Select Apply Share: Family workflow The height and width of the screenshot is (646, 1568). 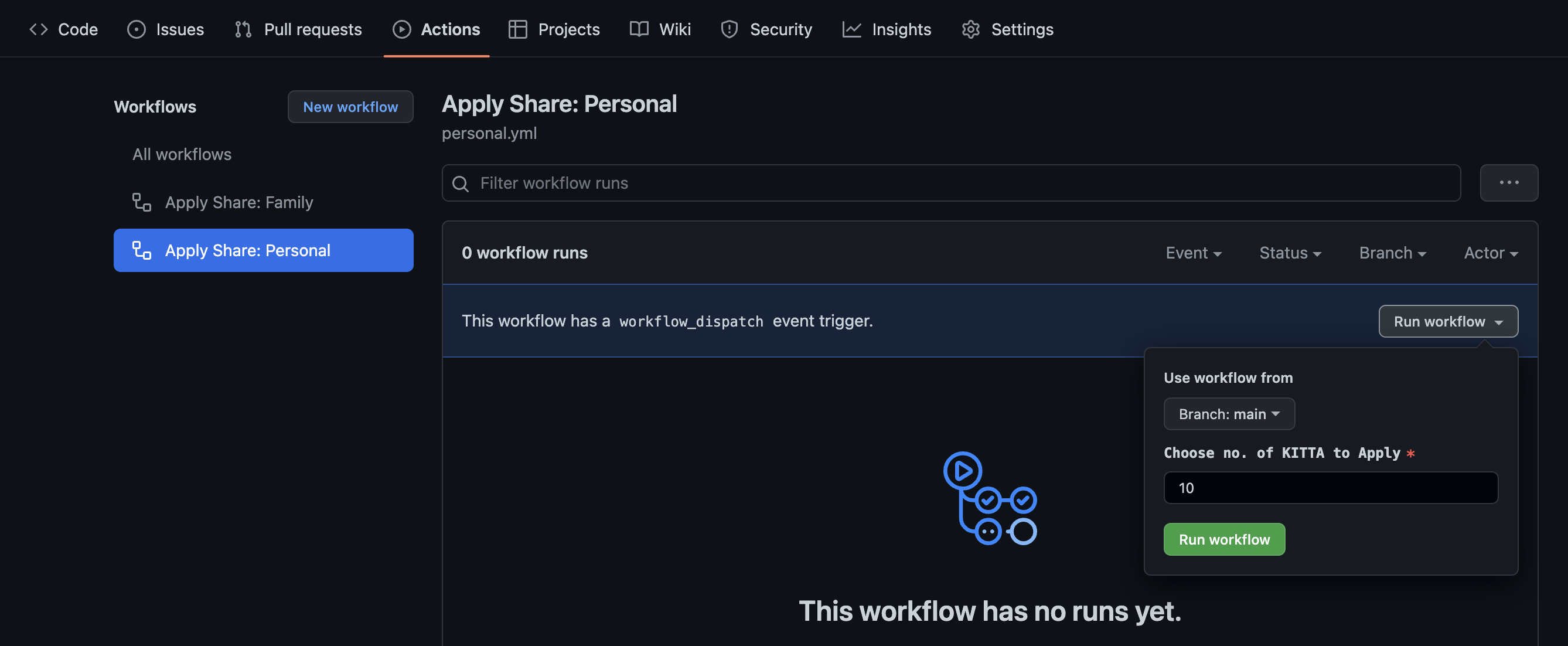pyautogui.click(x=239, y=202)
